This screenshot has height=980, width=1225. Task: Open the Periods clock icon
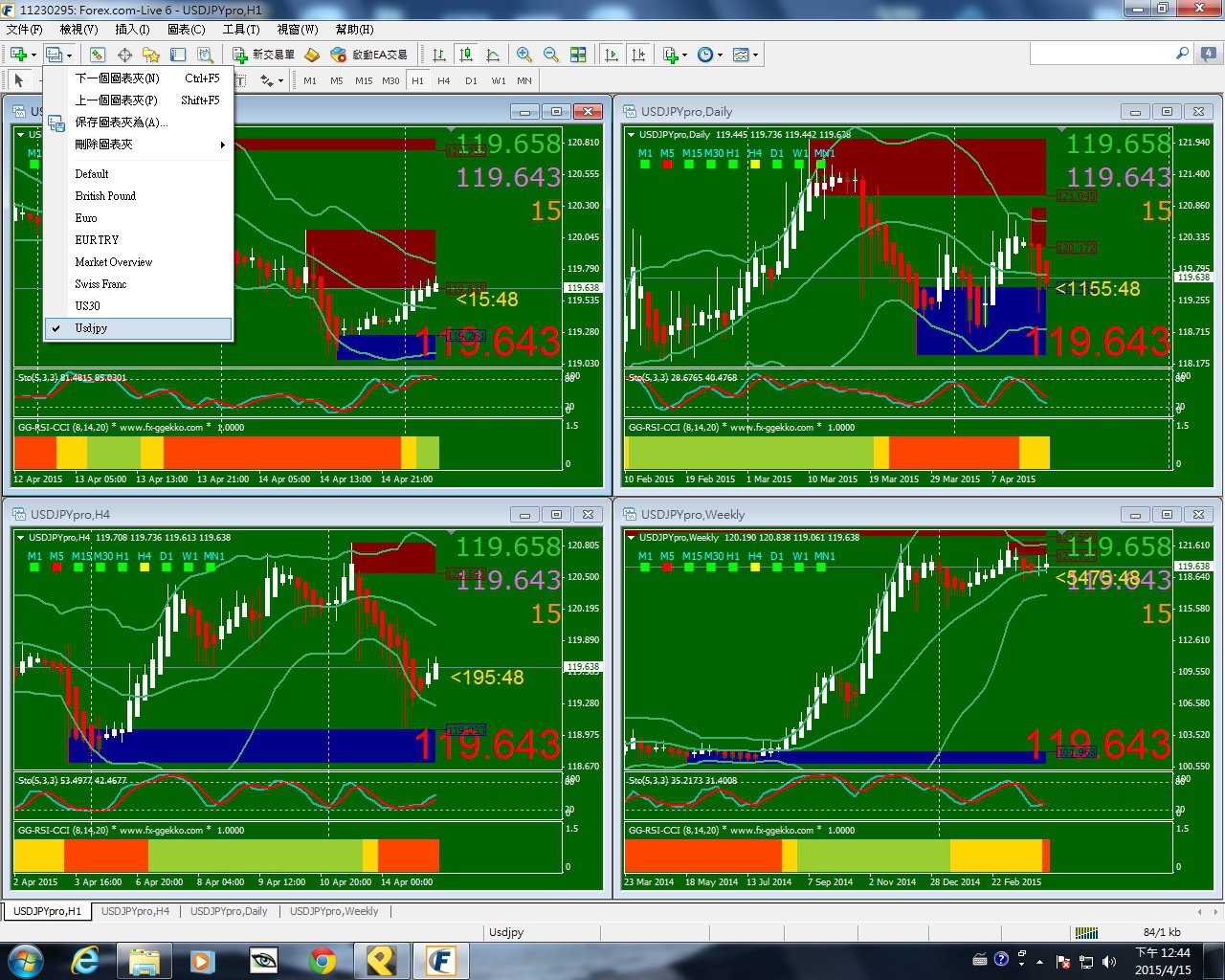click(x=705, y=55)
